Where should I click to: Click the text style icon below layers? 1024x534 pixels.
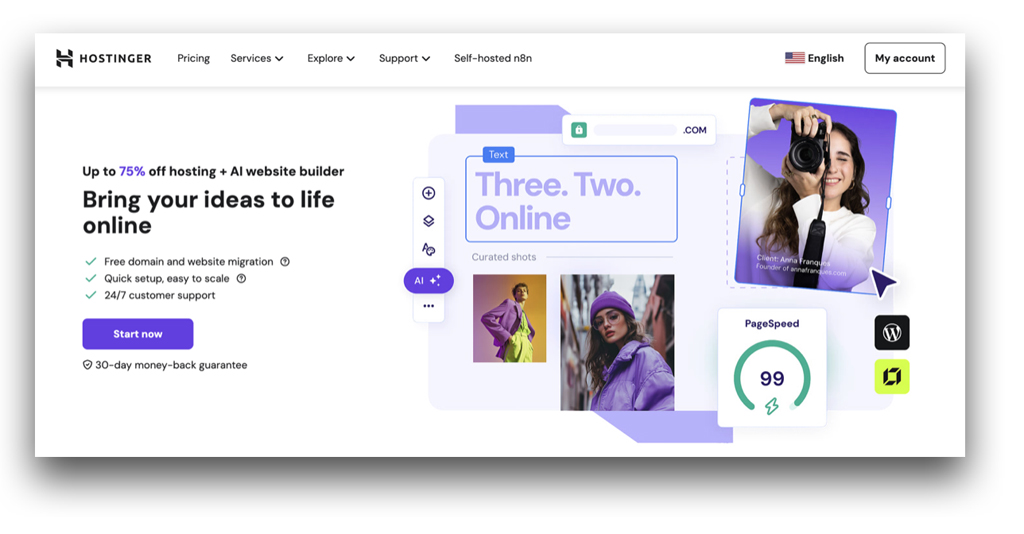pyautogui.click(x=429, y=249)
